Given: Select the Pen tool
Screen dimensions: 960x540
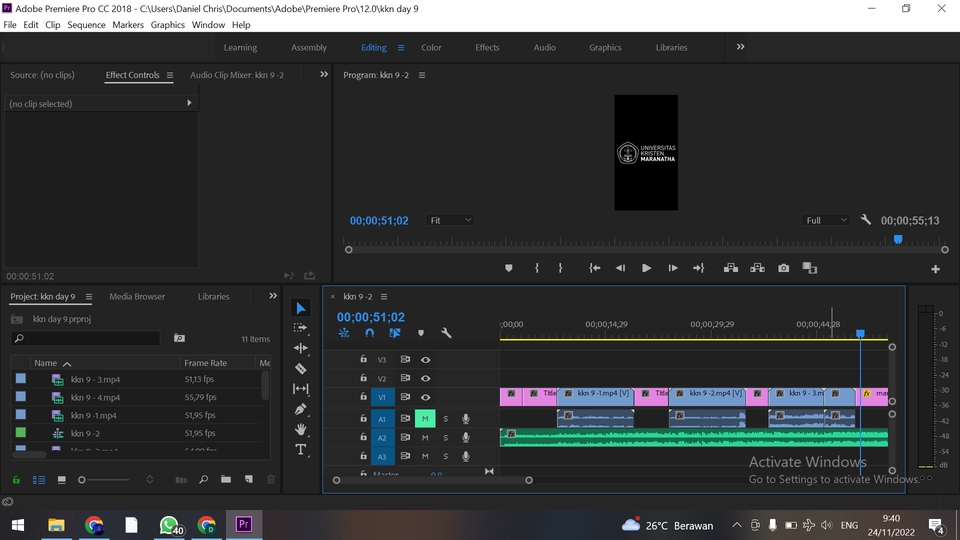Looking at the screenshot, I should coord(301,409).
